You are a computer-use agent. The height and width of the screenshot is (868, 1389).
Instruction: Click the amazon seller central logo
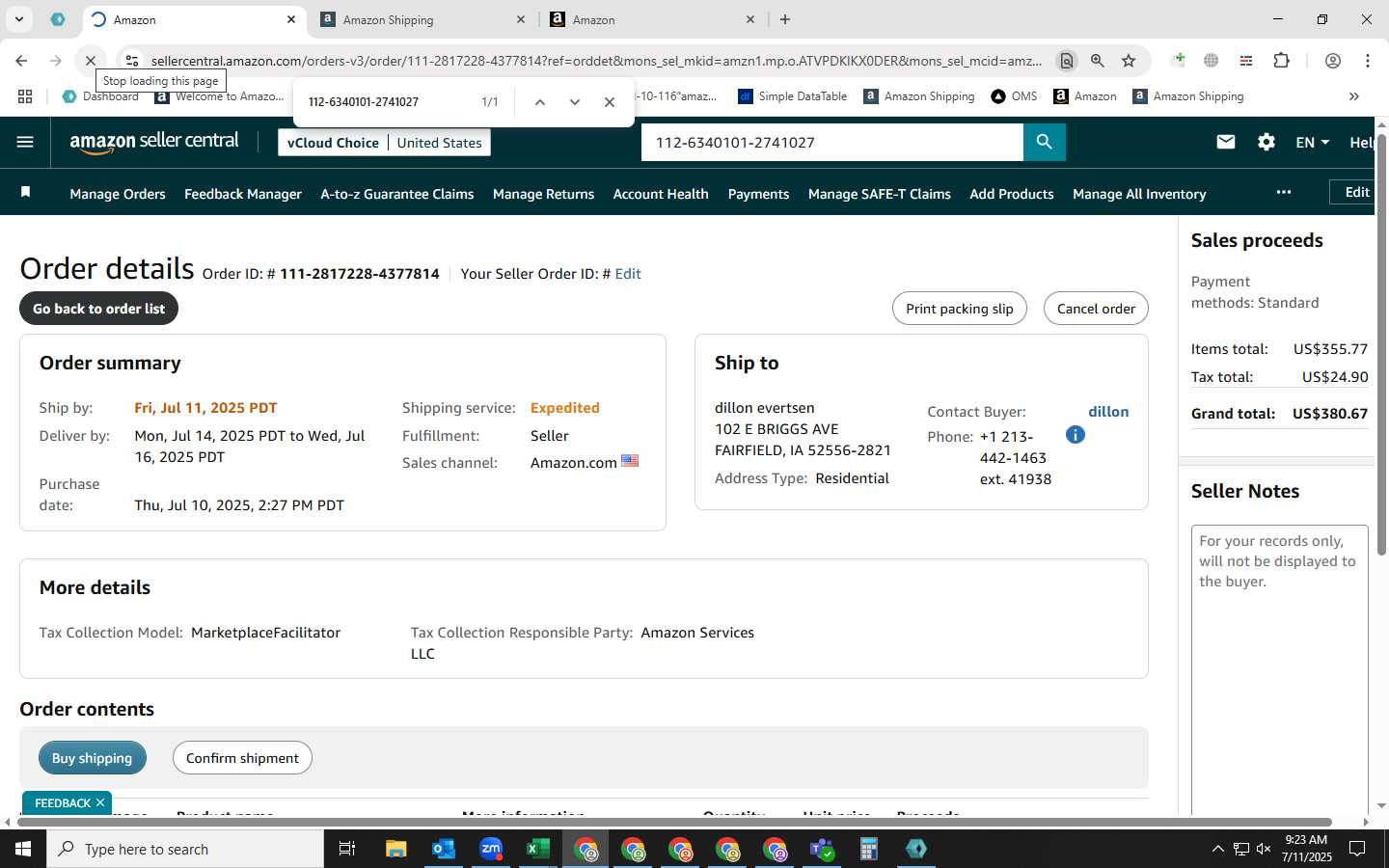point(153,142)
